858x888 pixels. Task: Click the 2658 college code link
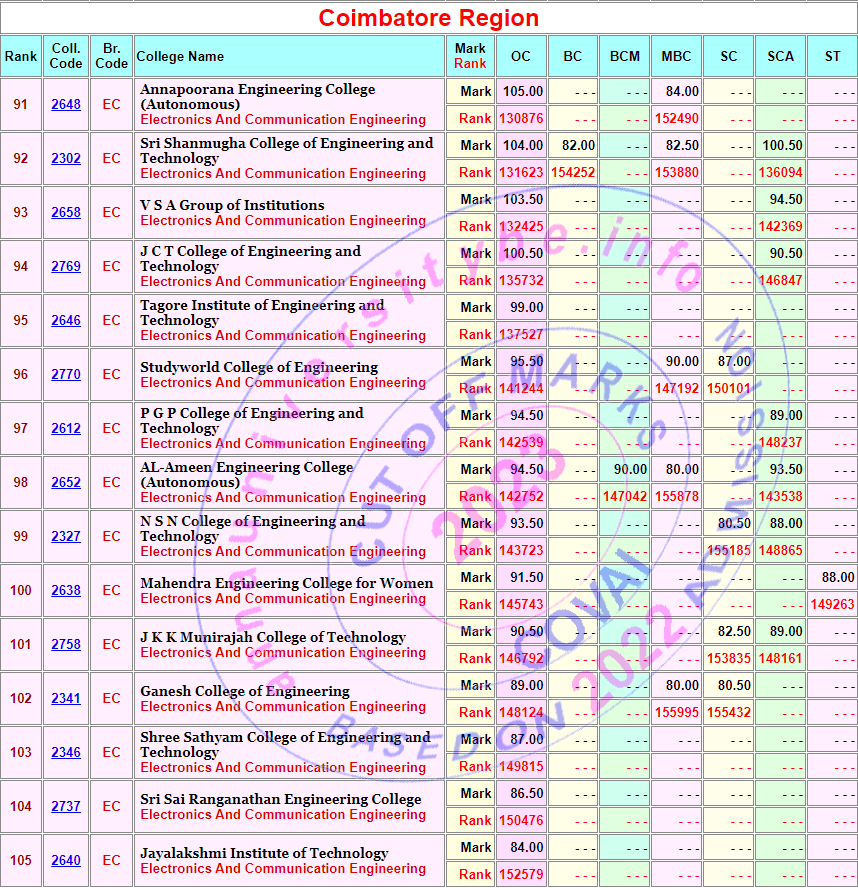tap(66, 213)
